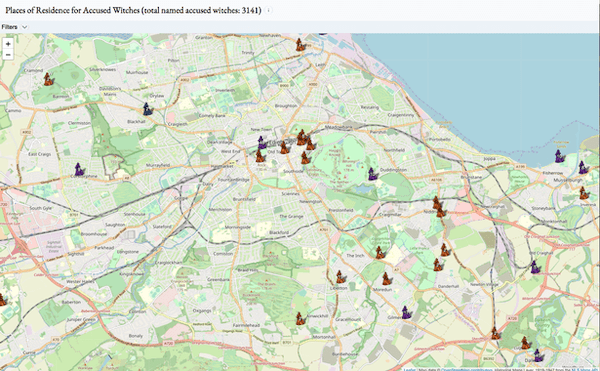Select the orange witch marker west of Alnwickhill

pos(300,318)
